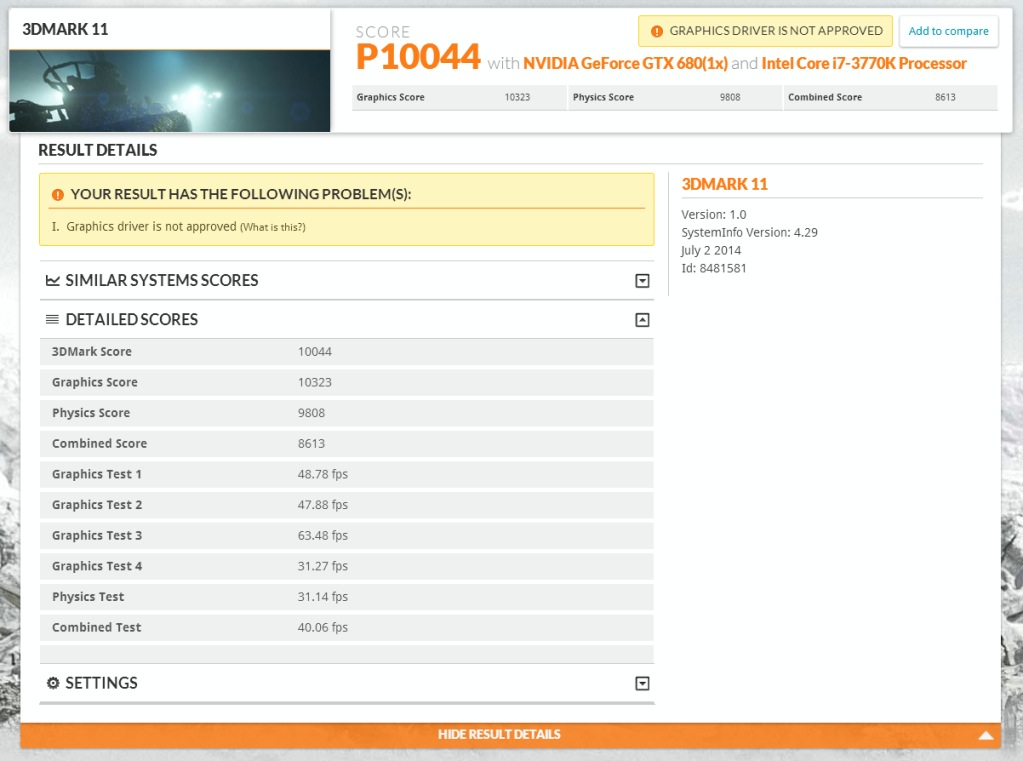Collapse Detailed Scores using its arrow box
Viewport: 1023px width, 761px height.
click(642, 320)
